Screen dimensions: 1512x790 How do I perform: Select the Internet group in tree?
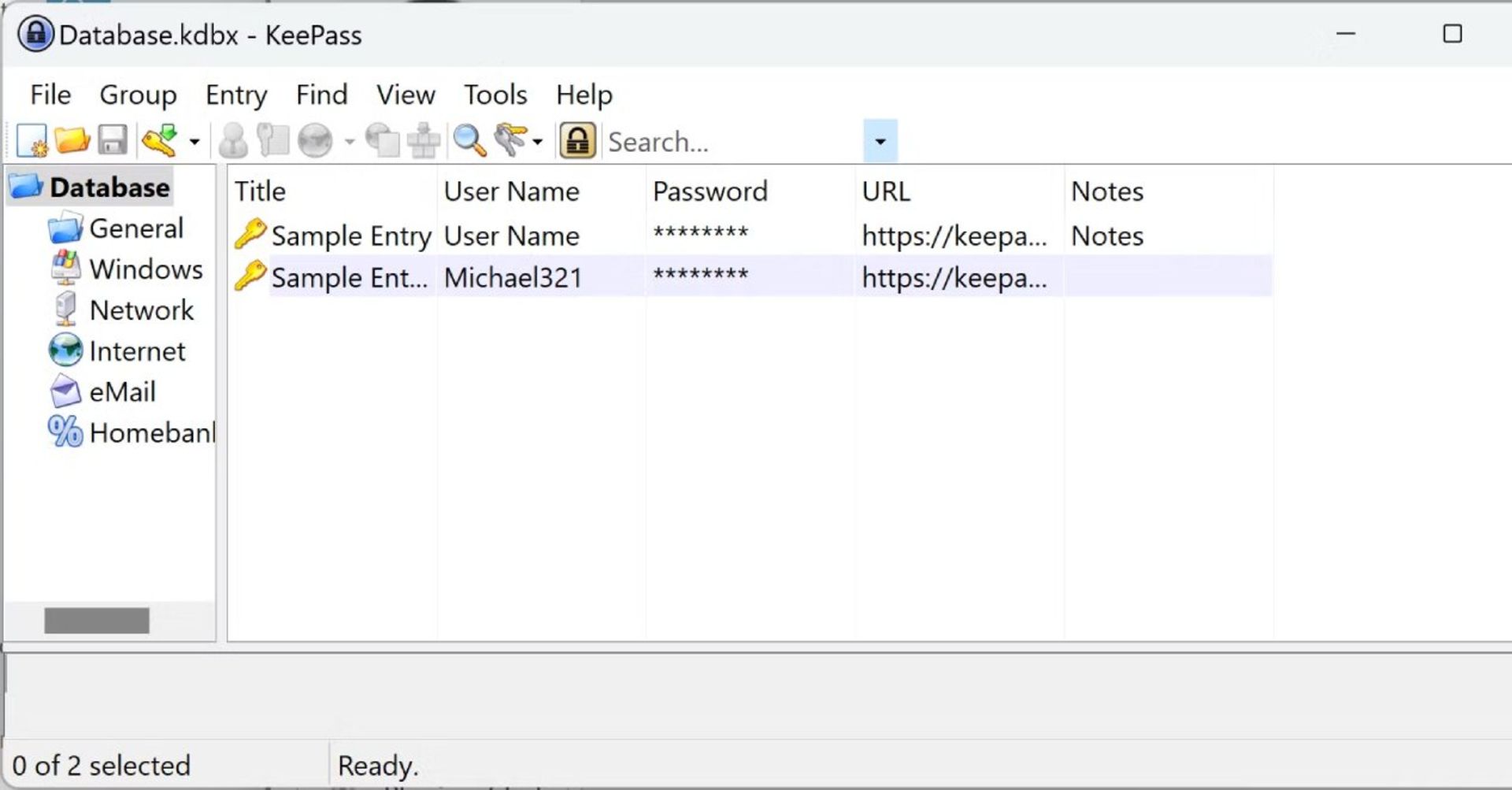click(138, 351)
